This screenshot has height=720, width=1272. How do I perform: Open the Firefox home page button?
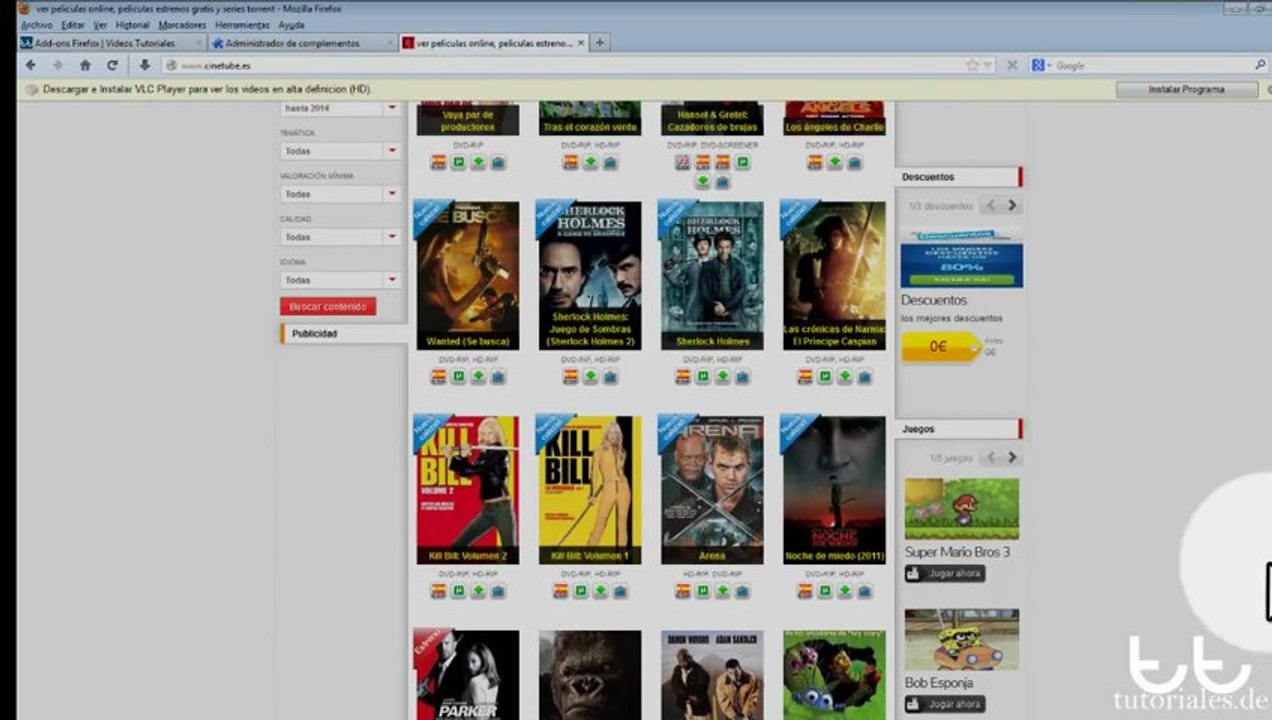[x=85, y=65]
